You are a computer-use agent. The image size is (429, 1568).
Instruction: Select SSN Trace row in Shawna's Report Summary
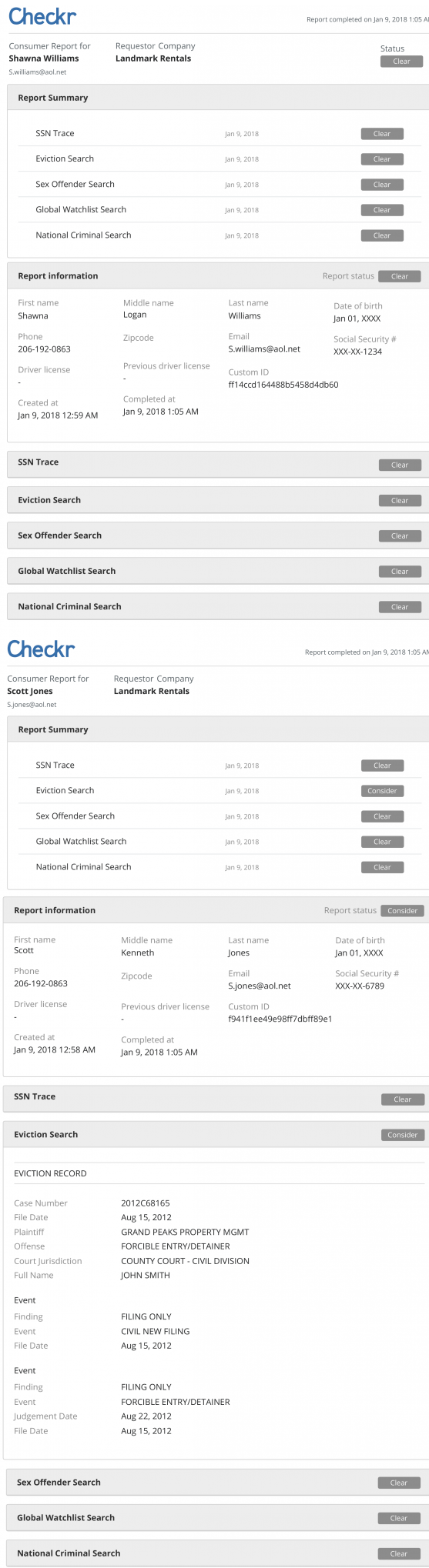point(220,134)
